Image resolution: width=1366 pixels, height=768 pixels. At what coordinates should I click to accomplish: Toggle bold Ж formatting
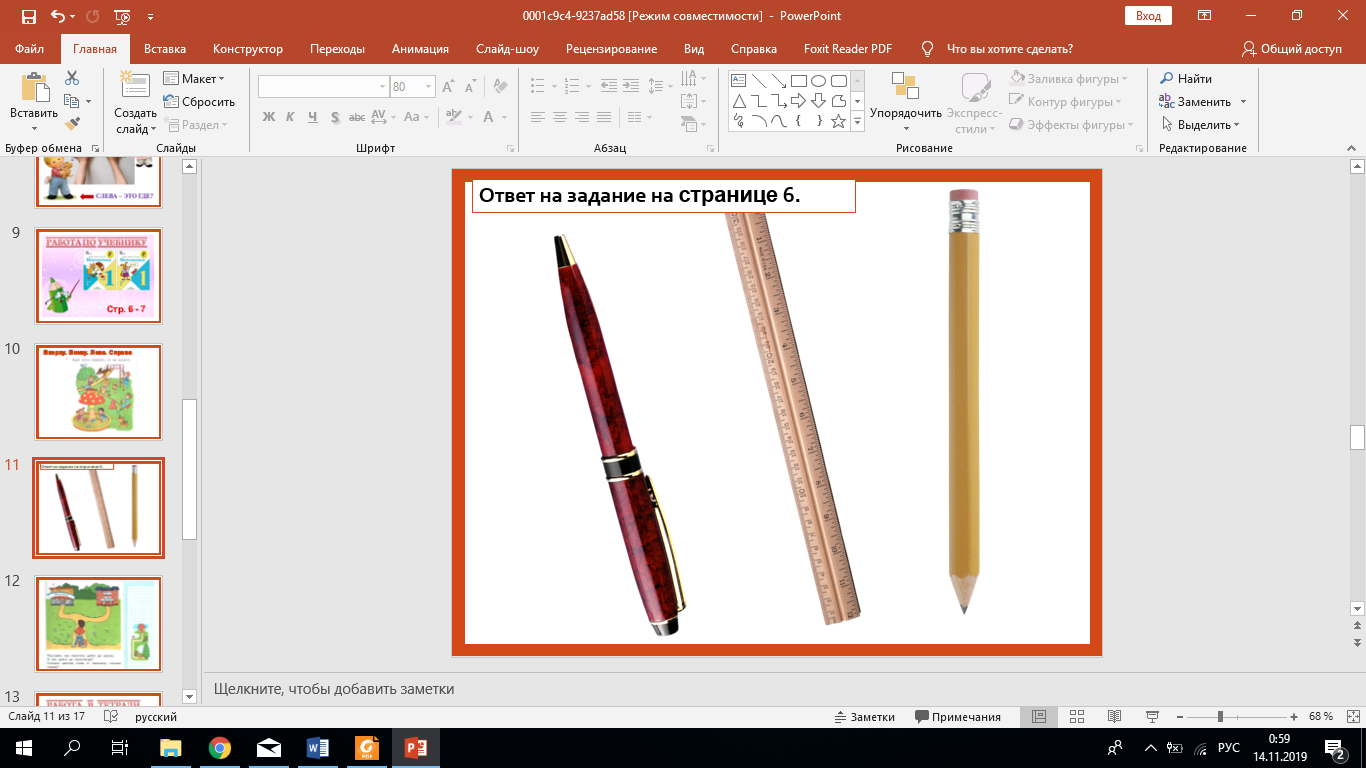(268, 117)
